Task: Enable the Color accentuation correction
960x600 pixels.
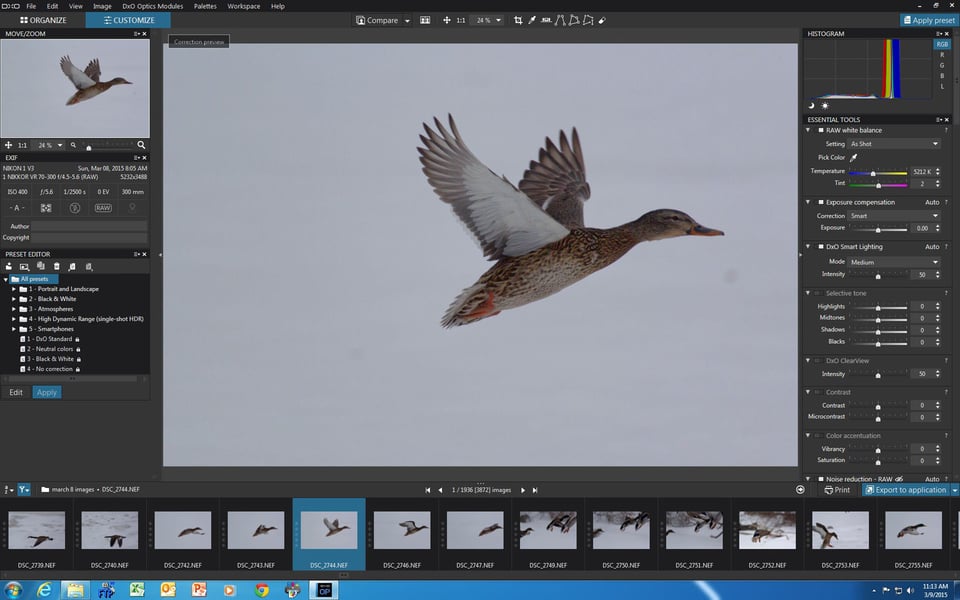Action: [x=817, y=435]
